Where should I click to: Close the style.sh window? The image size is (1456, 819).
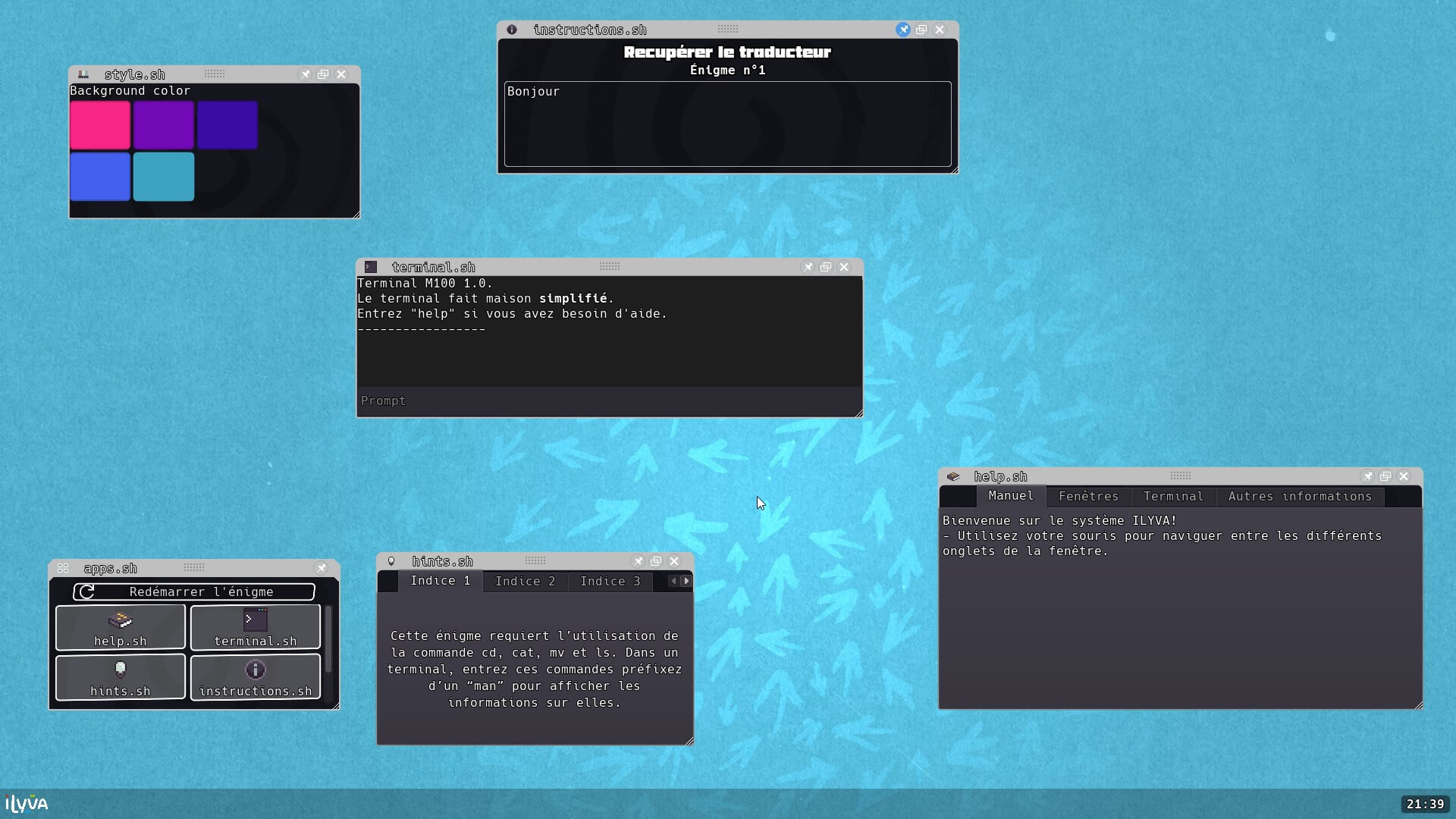341,74
